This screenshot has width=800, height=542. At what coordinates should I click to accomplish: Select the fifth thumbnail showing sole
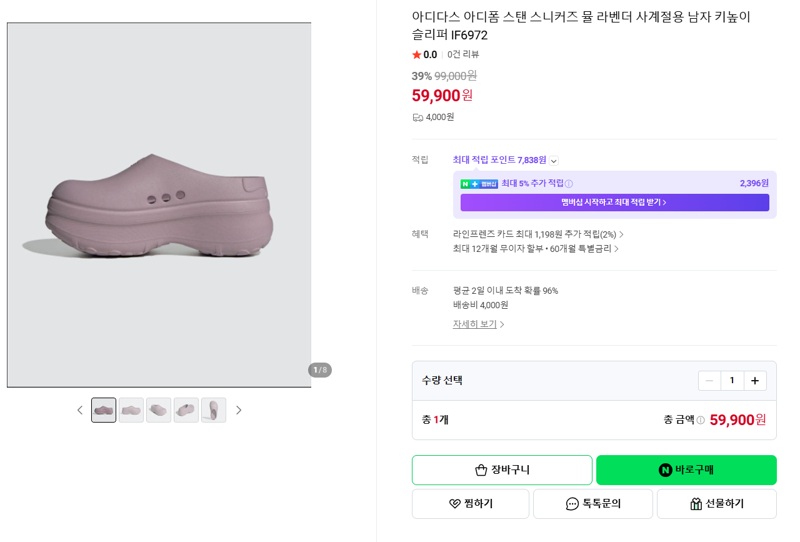pyautogui.click(x=213, y=410)
